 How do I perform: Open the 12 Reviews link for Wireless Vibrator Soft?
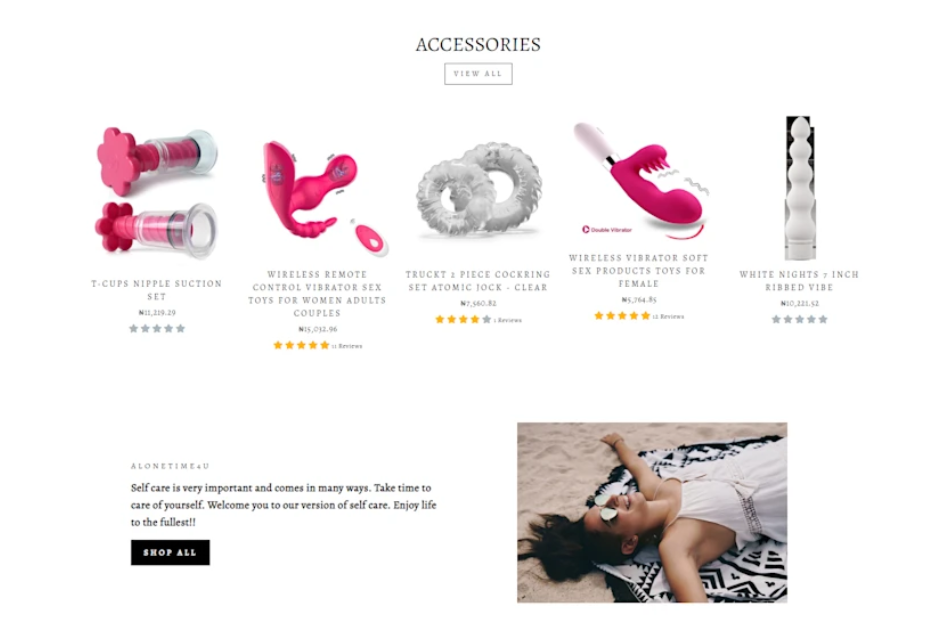point(668,316)
